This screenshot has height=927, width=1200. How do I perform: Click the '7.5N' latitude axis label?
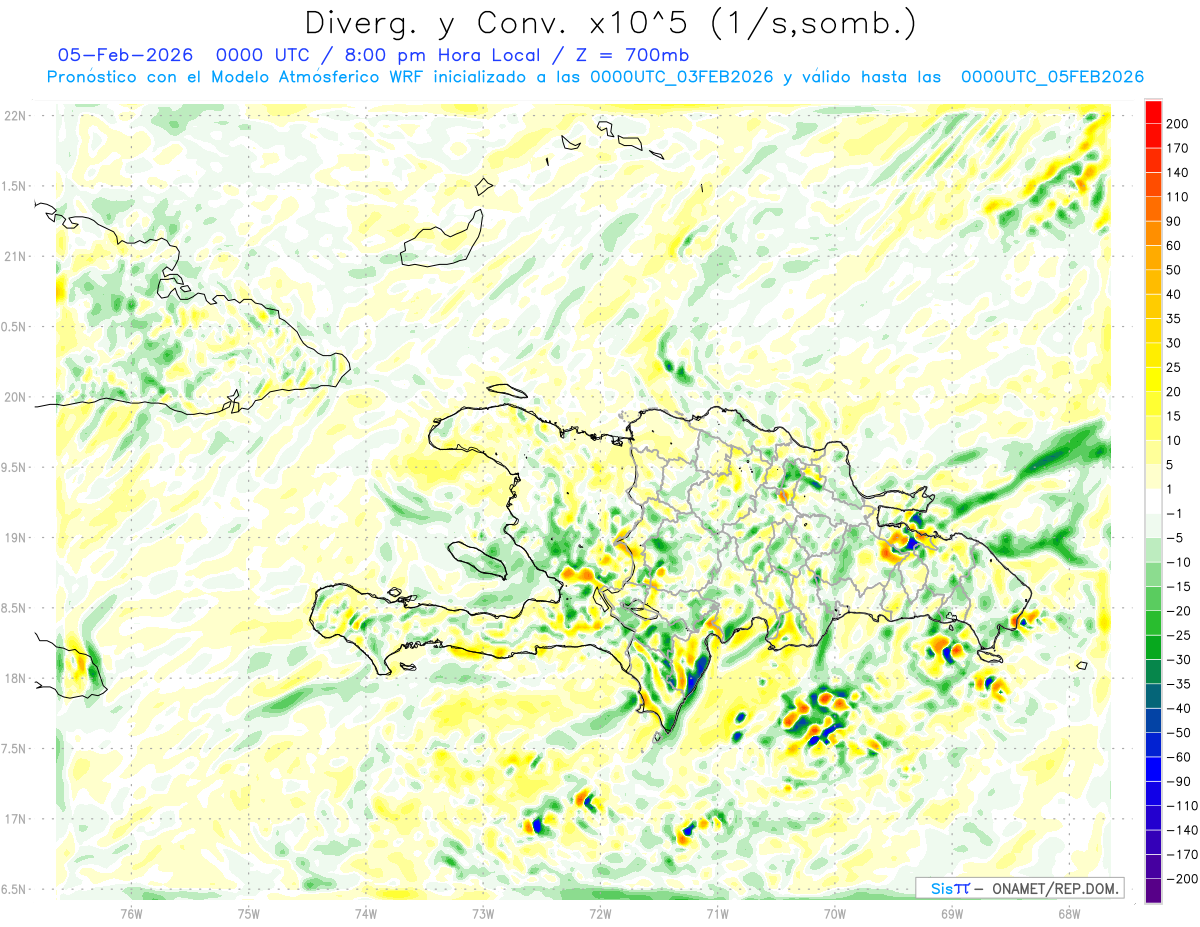click(x=15, y=749)
